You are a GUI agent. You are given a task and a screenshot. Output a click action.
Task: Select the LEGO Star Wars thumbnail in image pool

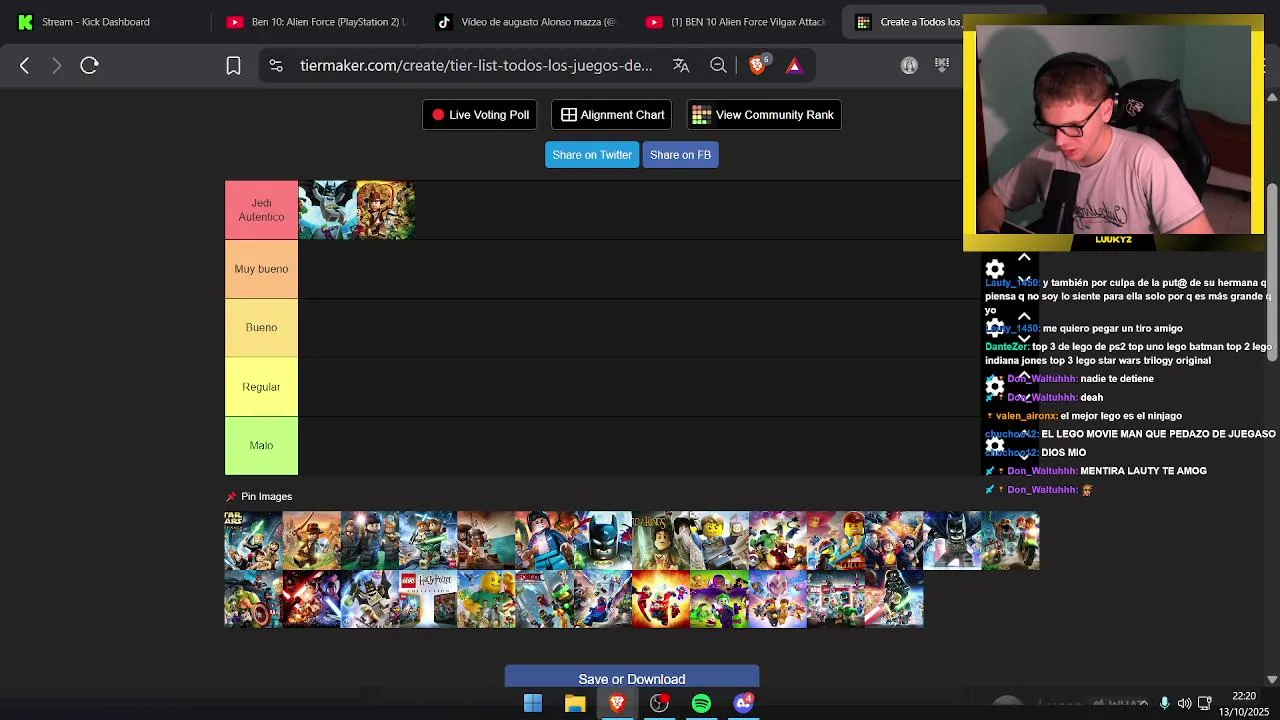tap(253, 541)
